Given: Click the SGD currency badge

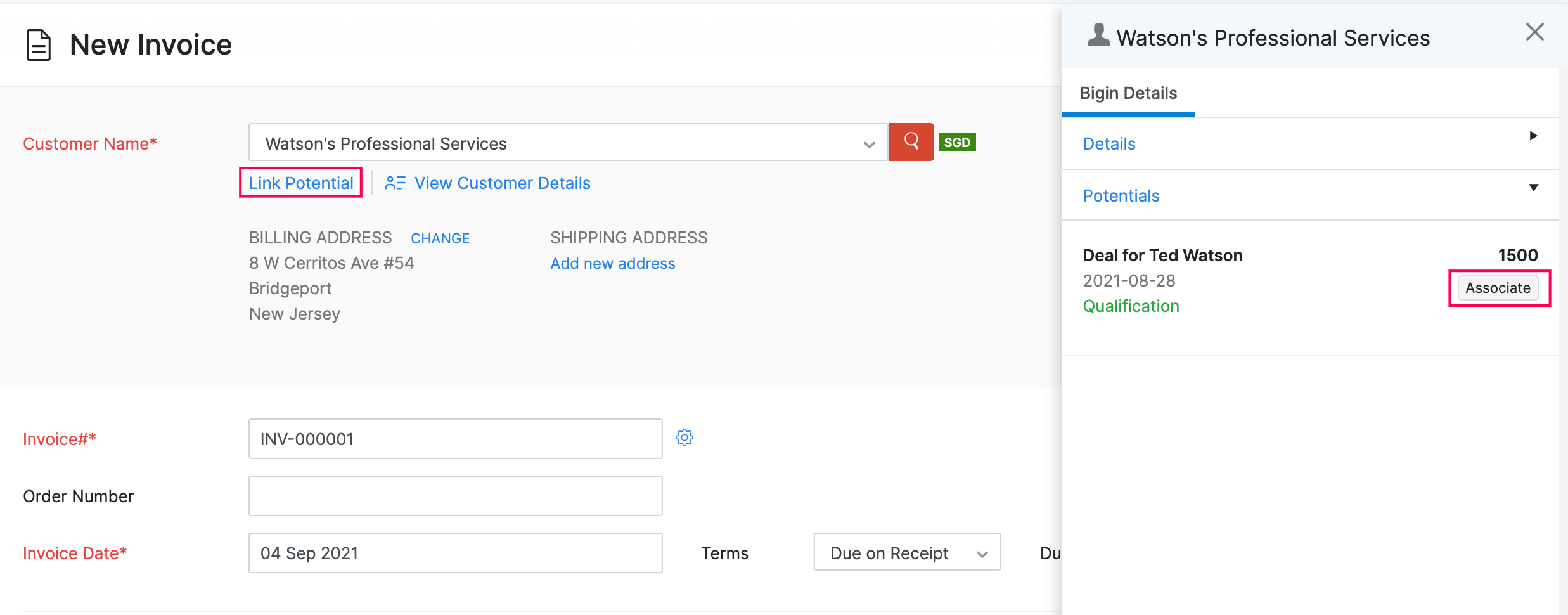Looking at the screenshot, I should coord(957,142).
